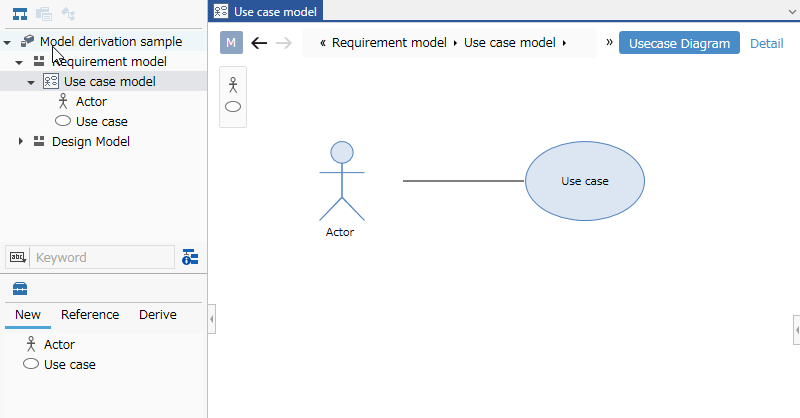The image size is (800, 418).
Task: Switch to the Reference tab
Action: point(90,314)
